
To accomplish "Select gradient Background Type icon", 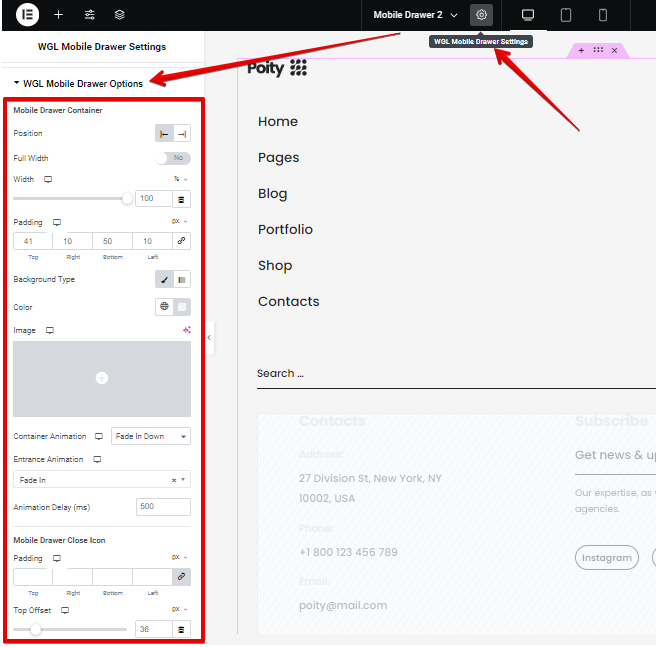I will [182, 279].
